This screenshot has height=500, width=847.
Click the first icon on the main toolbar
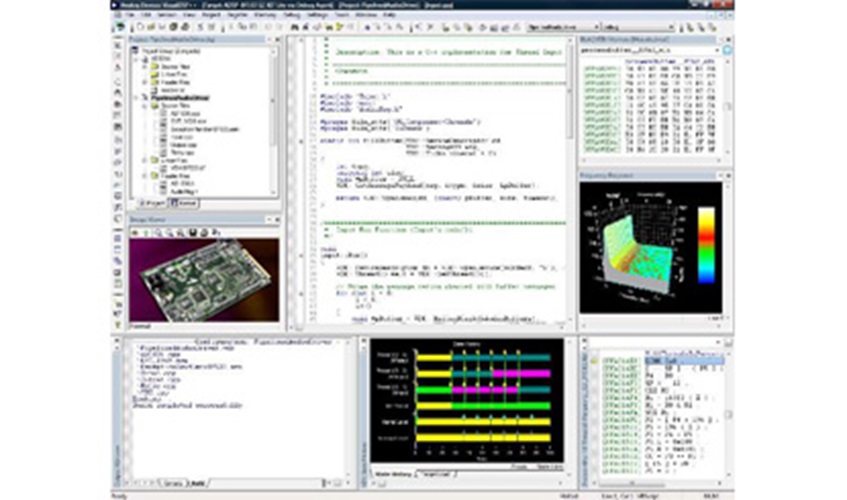tap(123, 27)
